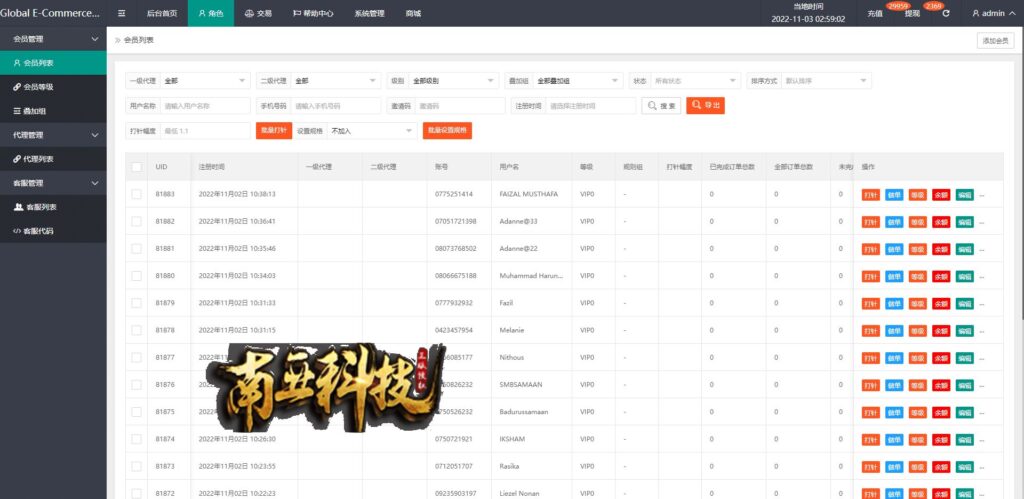The width and height of the screenshot is (1024, 499).
Task: Open 代理列表 in sidebar
Action: (x=53, y=159)
